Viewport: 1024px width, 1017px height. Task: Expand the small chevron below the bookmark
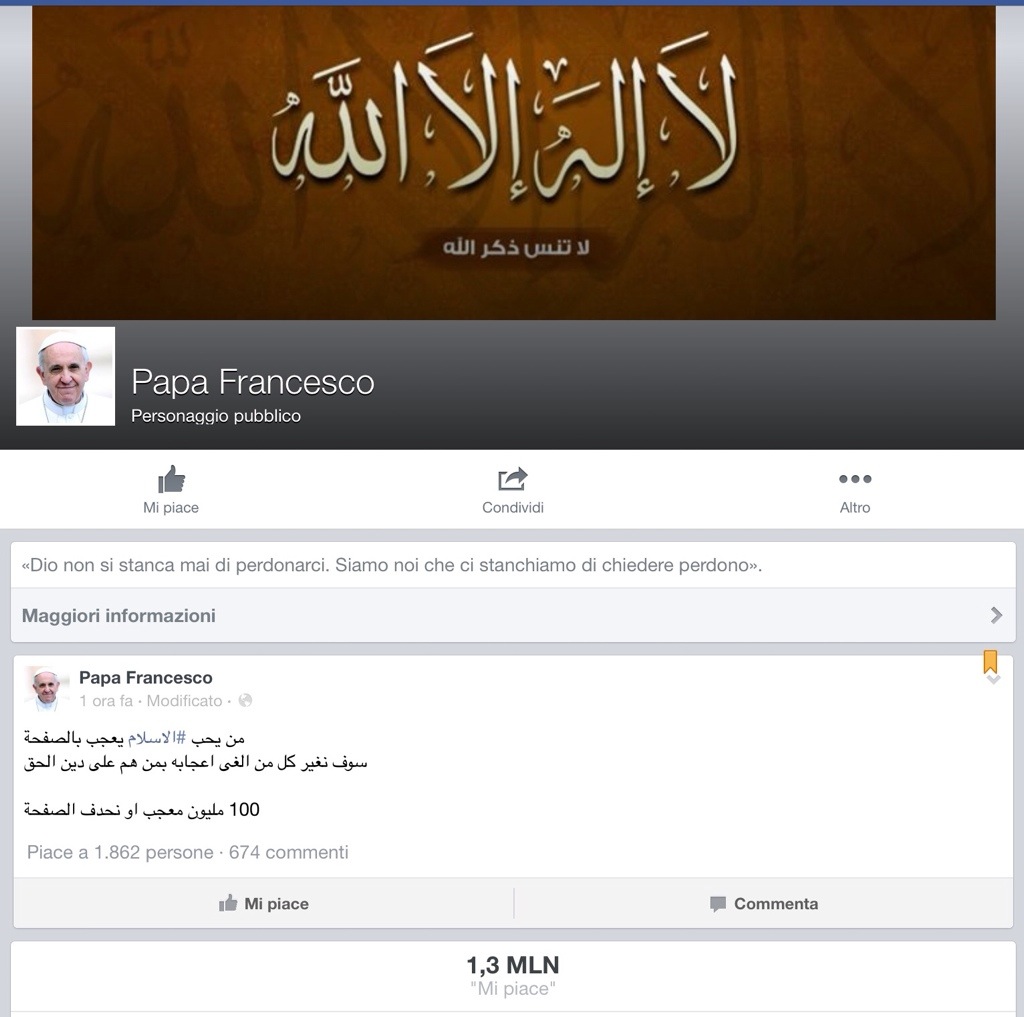993,680
